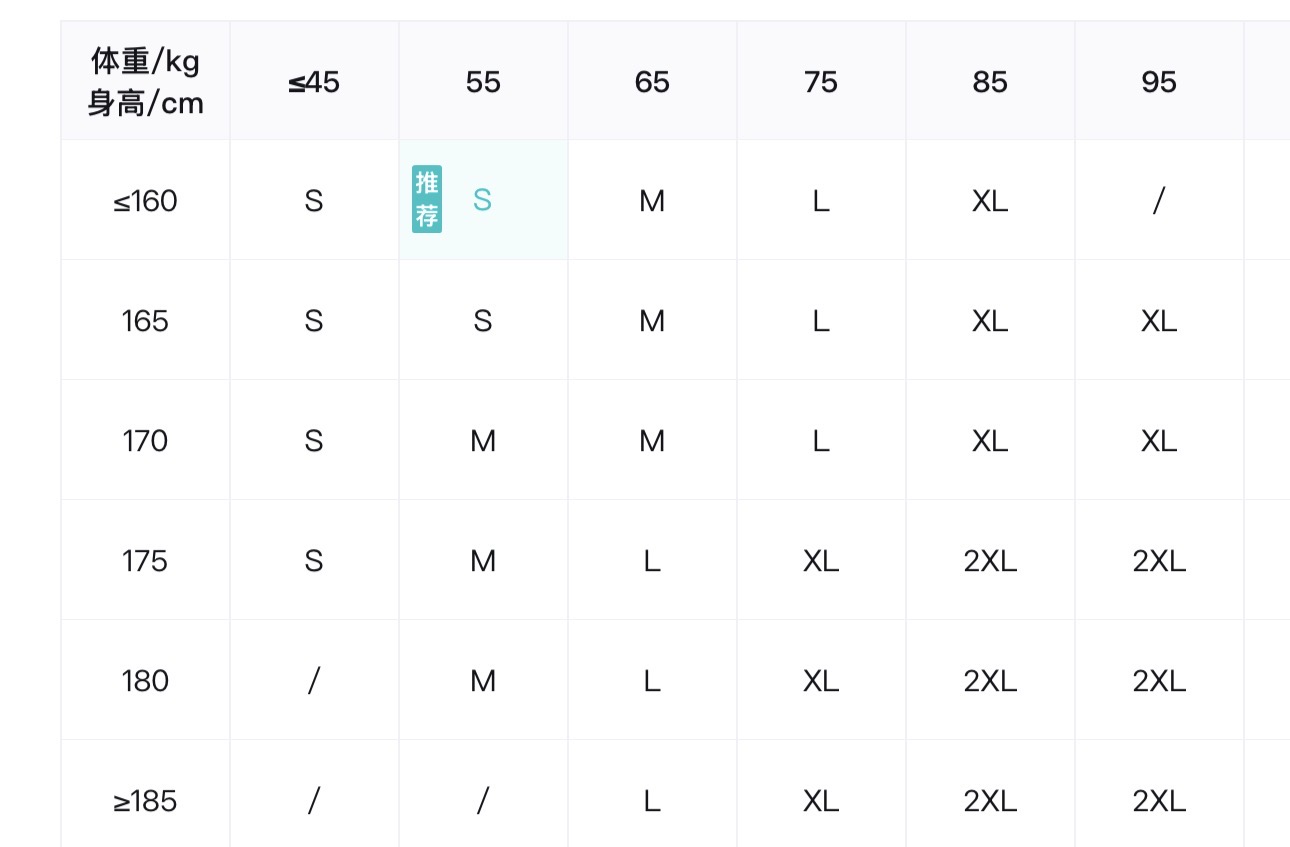Viewport: 1290px width, 847px height.
Task: Select the highlighted recommended S size cell
Action: coord(483,200)
